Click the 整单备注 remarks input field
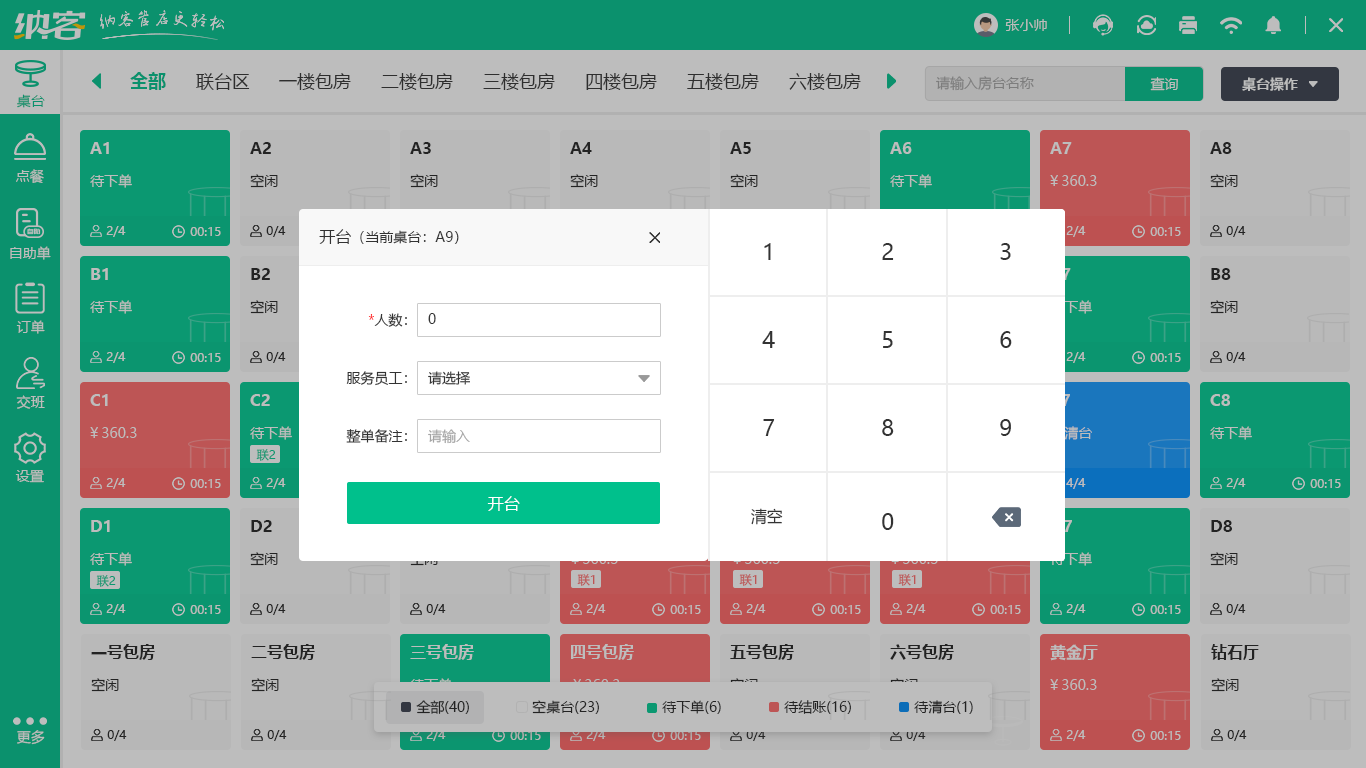1366x768 pixels. (x=538, y=436)
